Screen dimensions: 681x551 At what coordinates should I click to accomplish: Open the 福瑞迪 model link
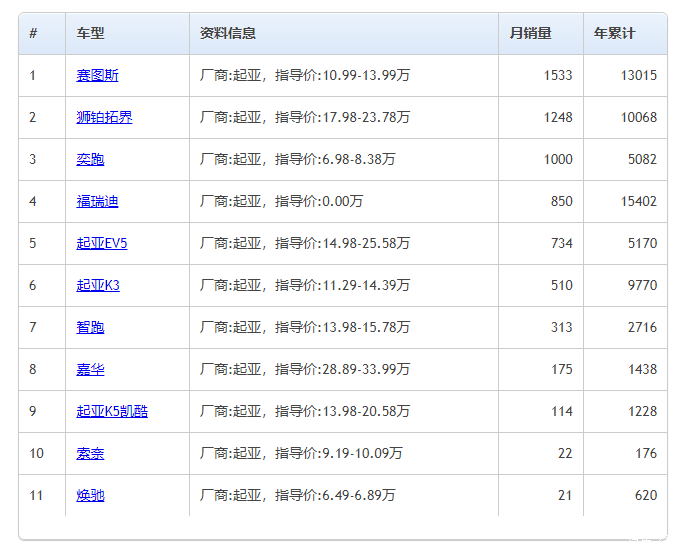coord(97,201)
